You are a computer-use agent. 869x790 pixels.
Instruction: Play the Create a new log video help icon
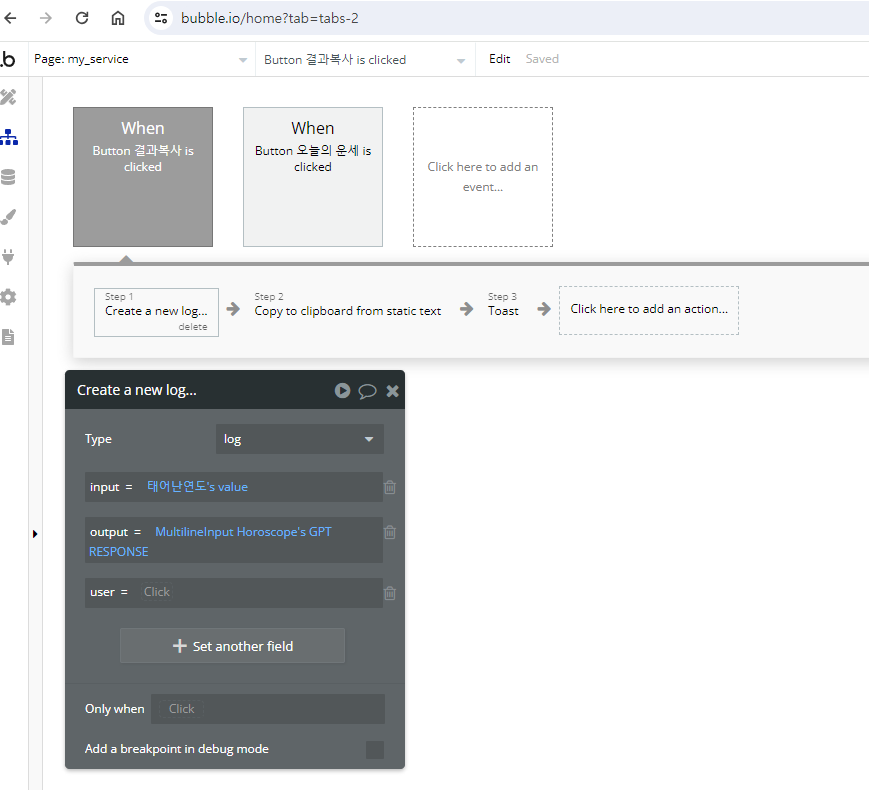[x=343, y=391]
